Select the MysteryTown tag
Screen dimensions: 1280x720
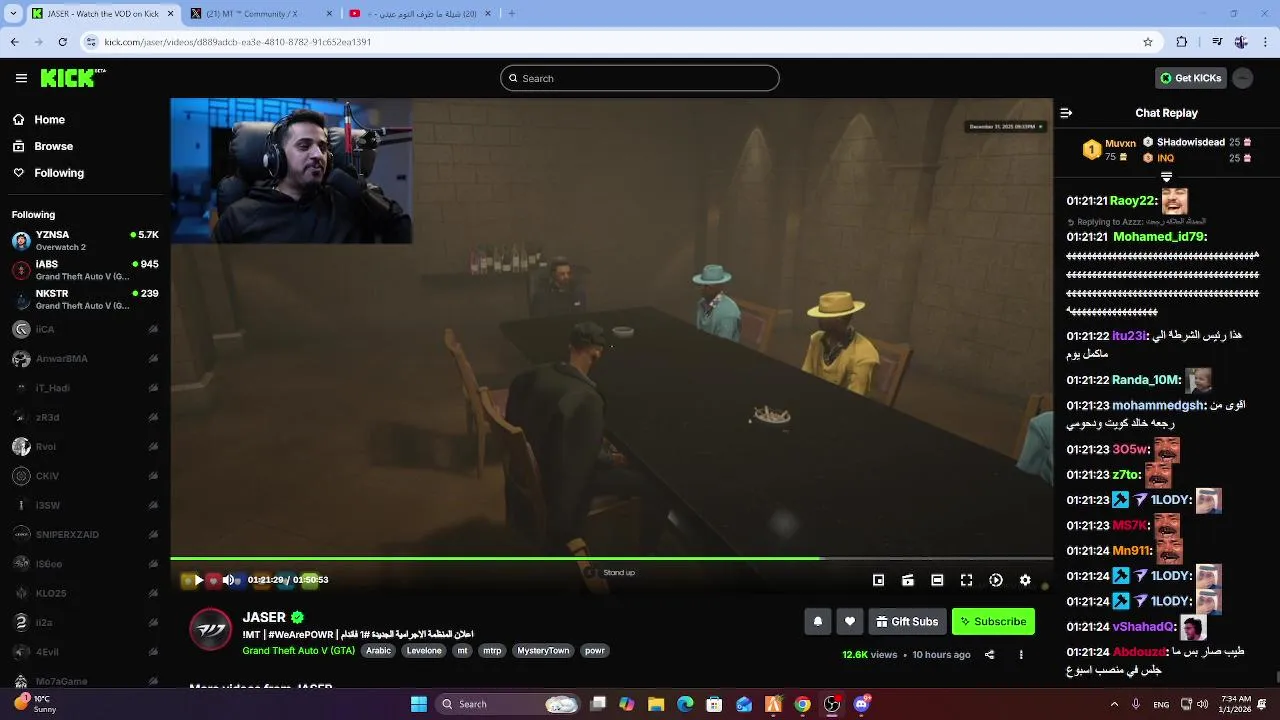(543, 651)
